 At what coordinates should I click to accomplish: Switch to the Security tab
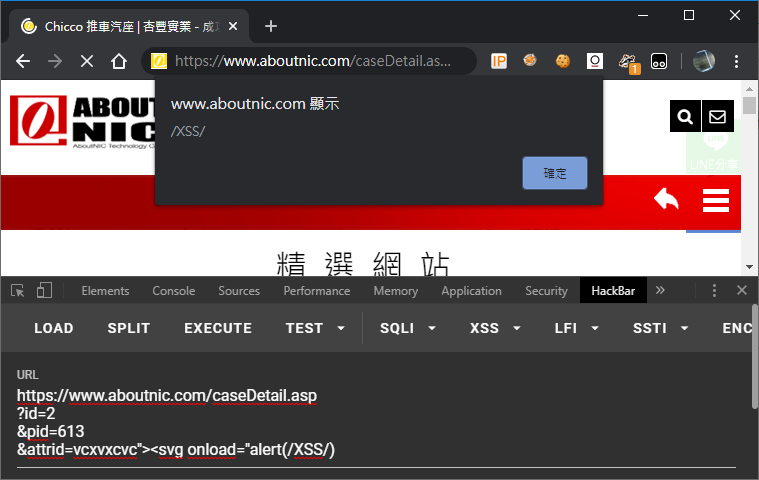[546, 291]
